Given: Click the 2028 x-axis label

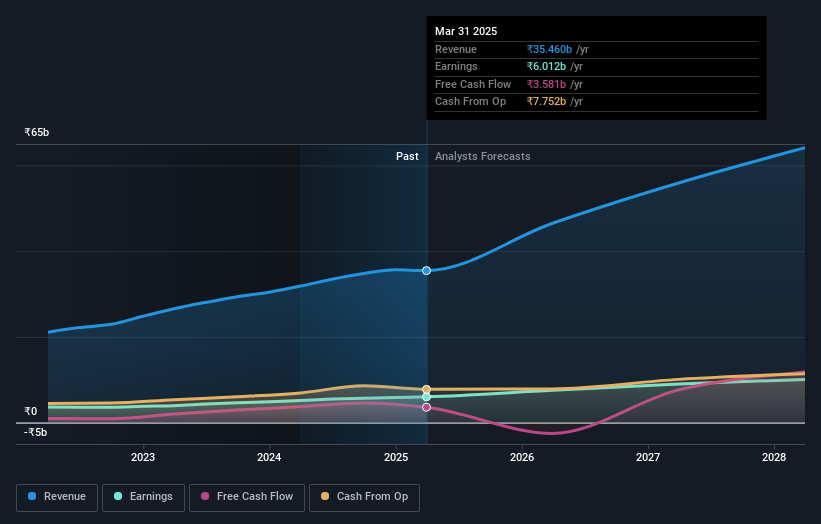Looking at the screenshot, I should pyautogui.click(x=774, y=458).
